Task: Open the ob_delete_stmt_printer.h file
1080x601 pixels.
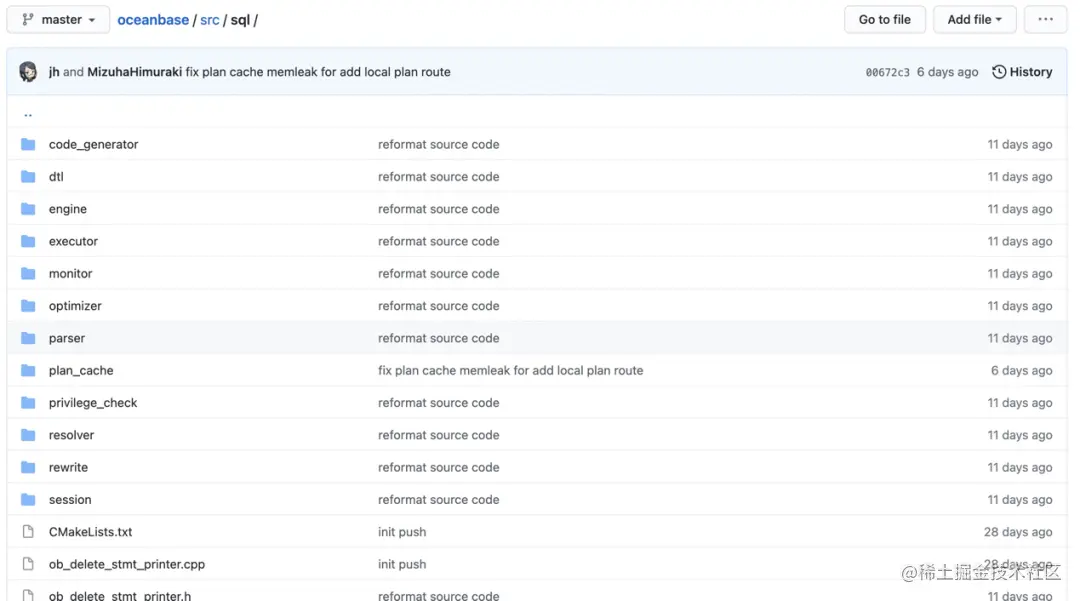Action: pos(120,595)
